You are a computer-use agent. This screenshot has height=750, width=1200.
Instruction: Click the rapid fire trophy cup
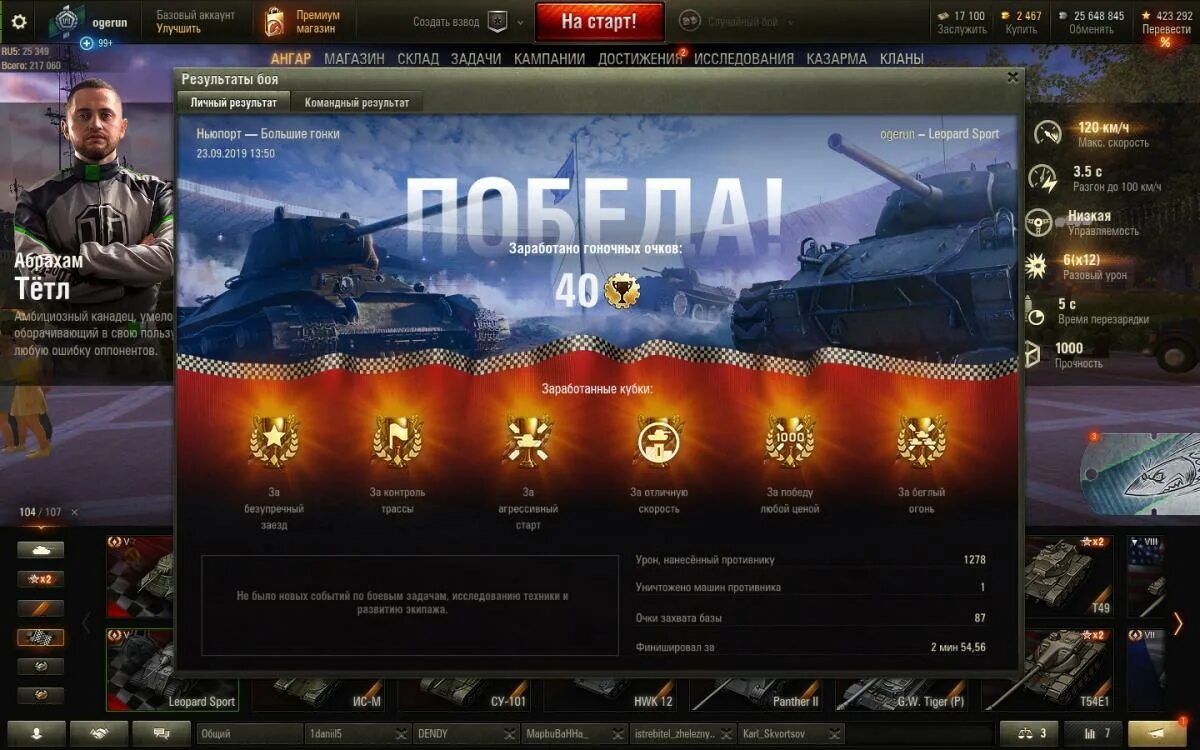pos(921,441)
